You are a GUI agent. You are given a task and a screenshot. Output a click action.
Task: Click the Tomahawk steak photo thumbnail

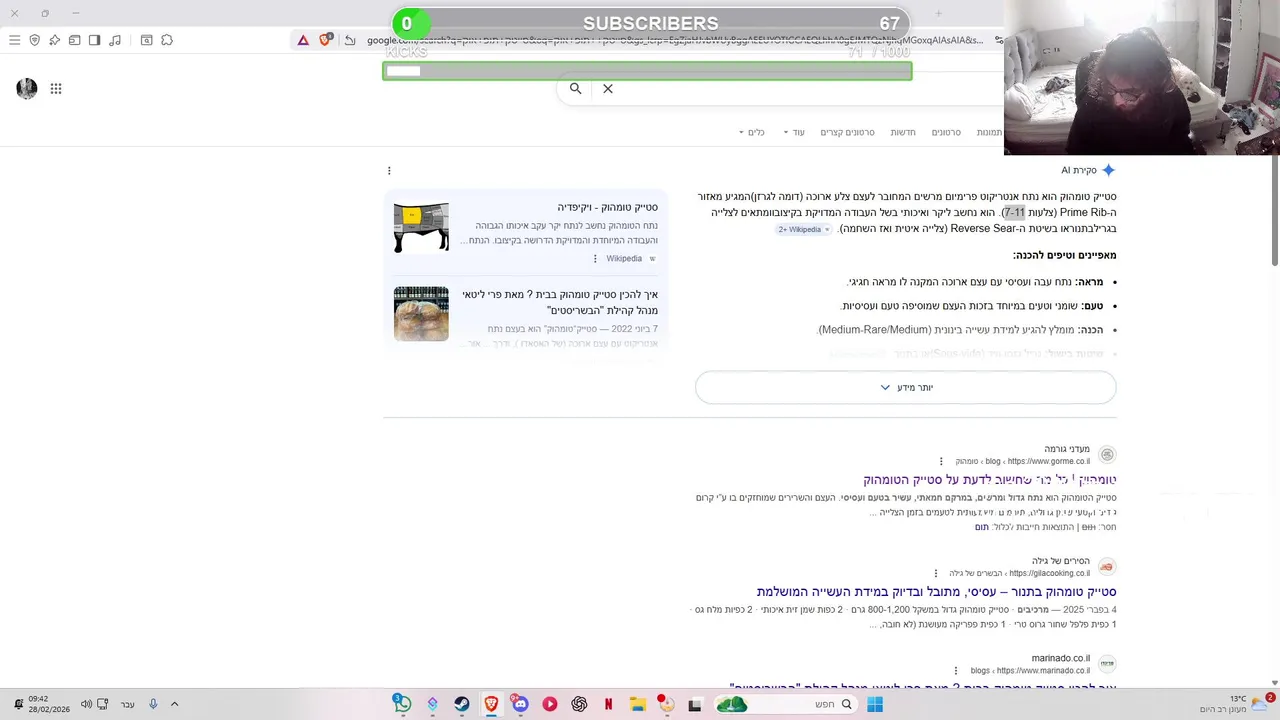pos(421,314)
